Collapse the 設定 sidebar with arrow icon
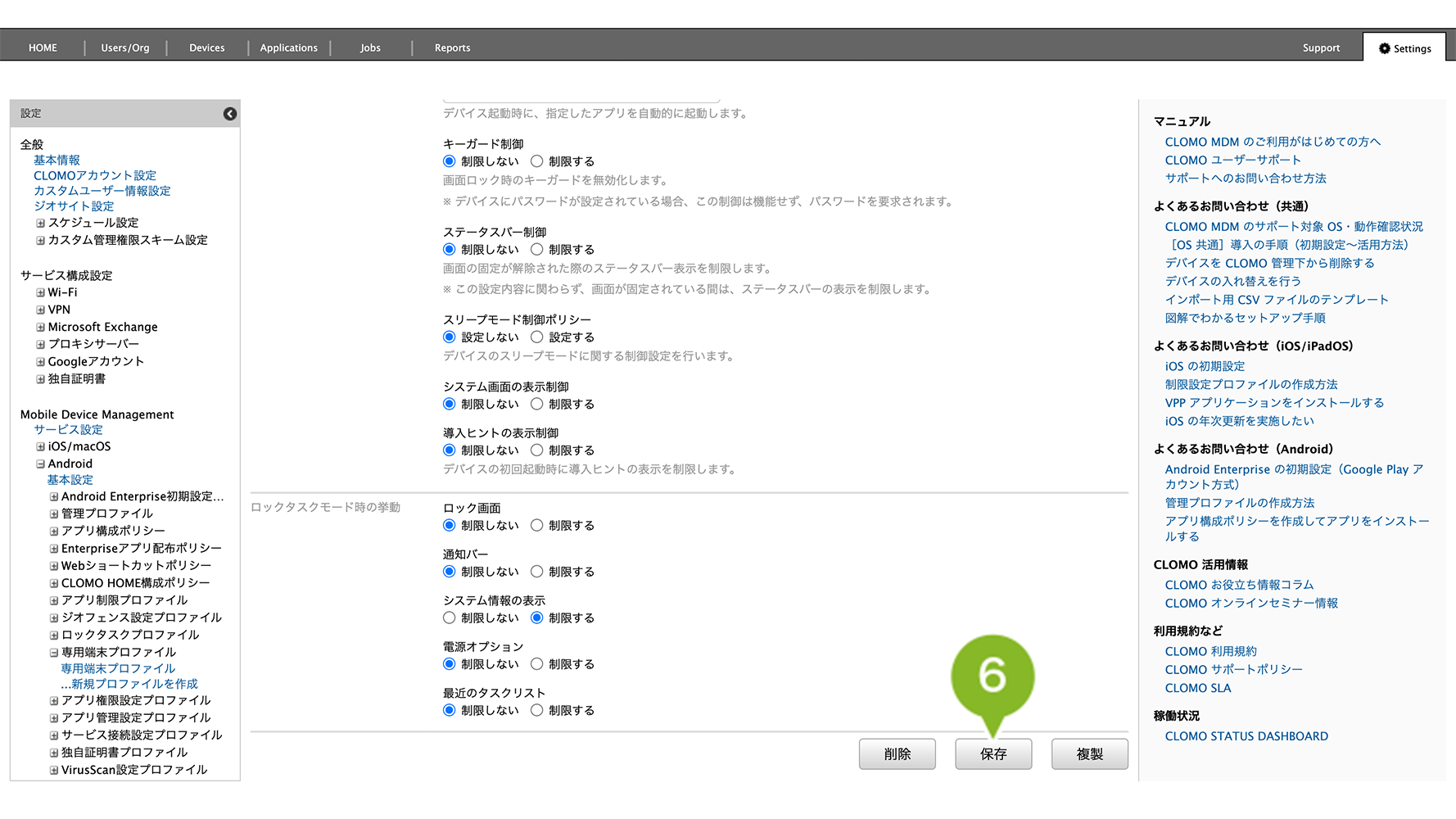Image resolution: width=1456 pixels, height=819 pixels. point(230,114)
